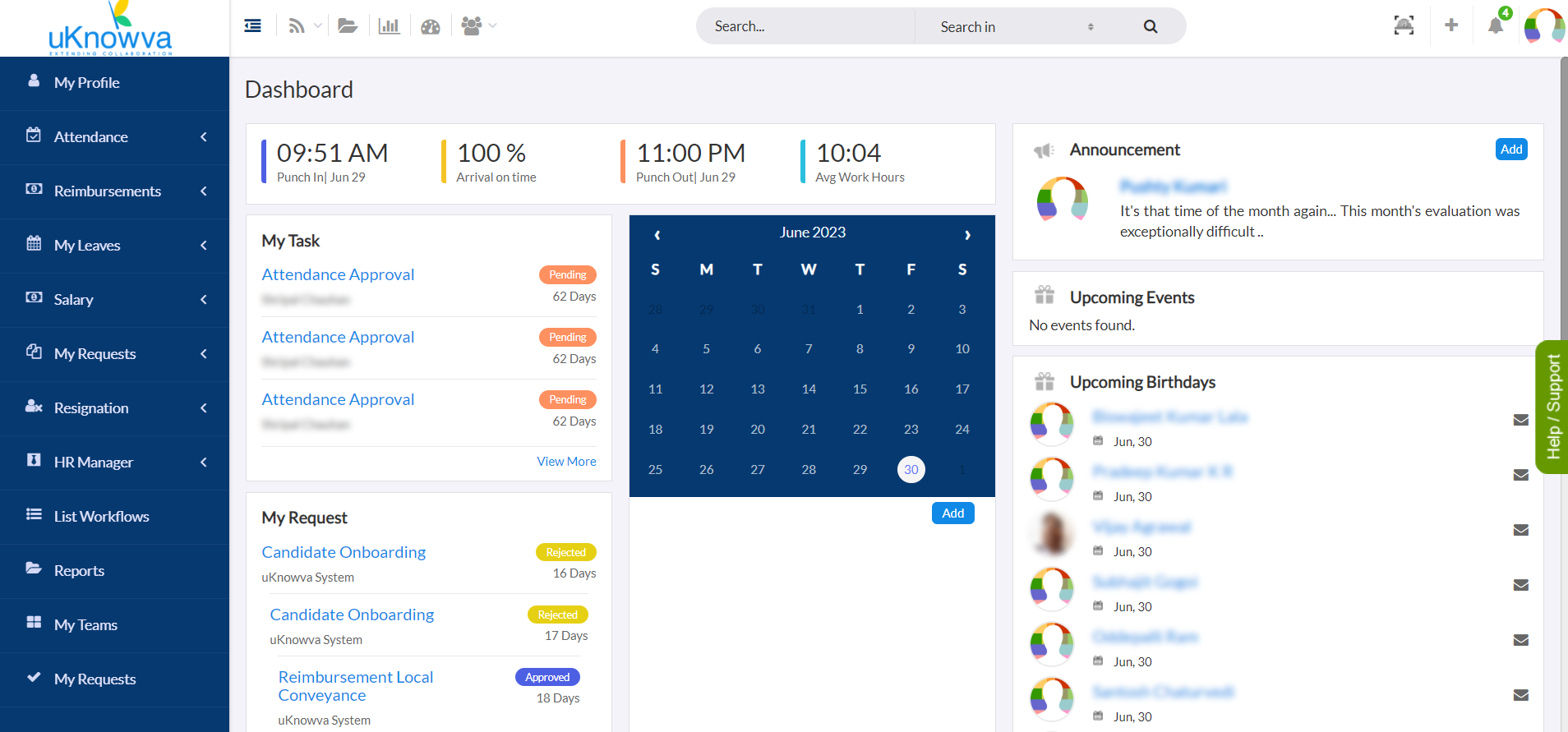The width and height of the screenshot is (1568, 732).
Task: Select June 30 in the calendar
Action: click(911, 470)
